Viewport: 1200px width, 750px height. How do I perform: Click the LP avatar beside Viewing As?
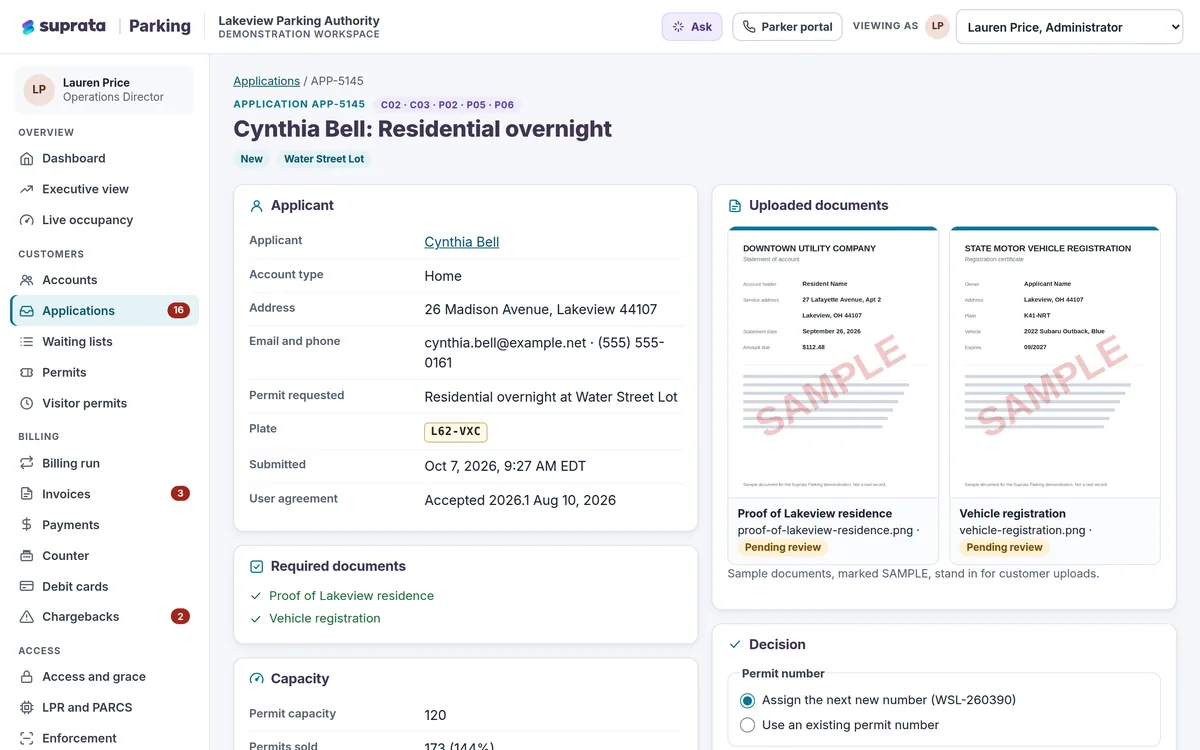click(937, 27)
